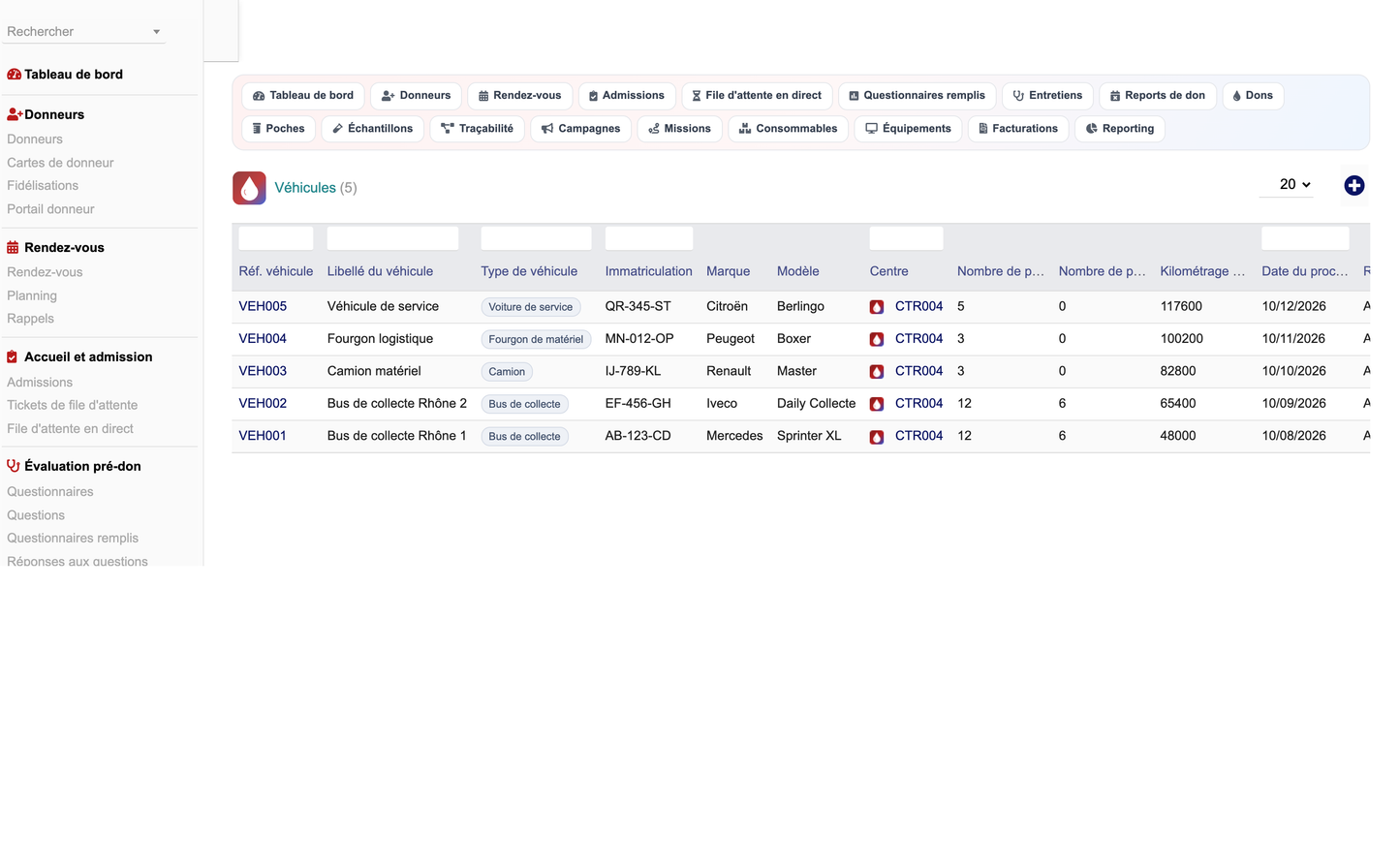1400x866 pixels.
Task: Open the Reporting tab
Action: (1120, 129)
